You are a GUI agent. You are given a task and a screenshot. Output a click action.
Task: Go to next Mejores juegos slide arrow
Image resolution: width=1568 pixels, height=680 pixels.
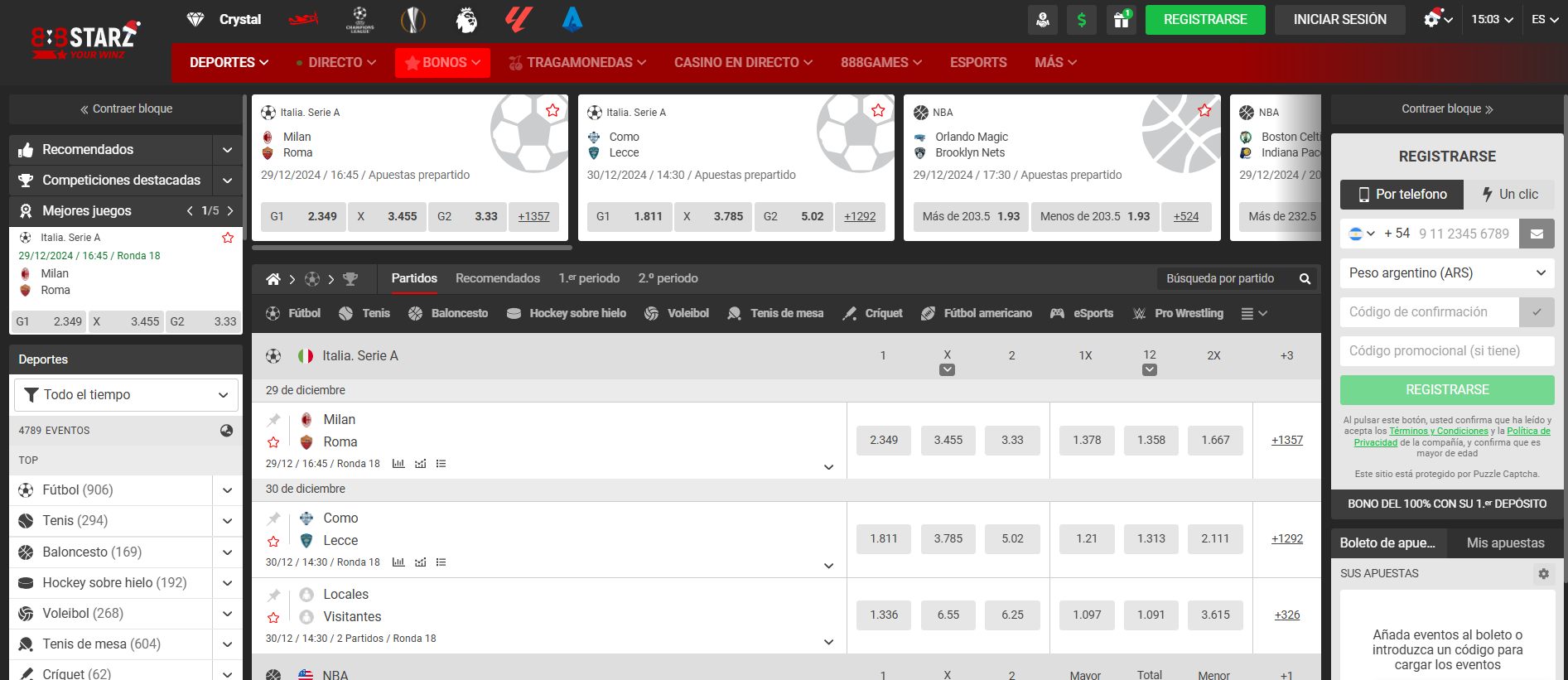click(230, 211)
